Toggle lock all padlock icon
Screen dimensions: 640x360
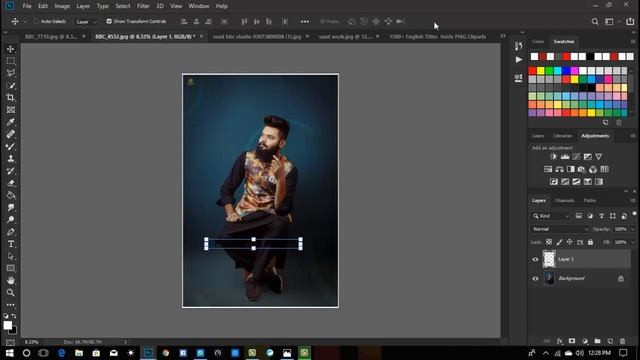(x=590, y=242)
